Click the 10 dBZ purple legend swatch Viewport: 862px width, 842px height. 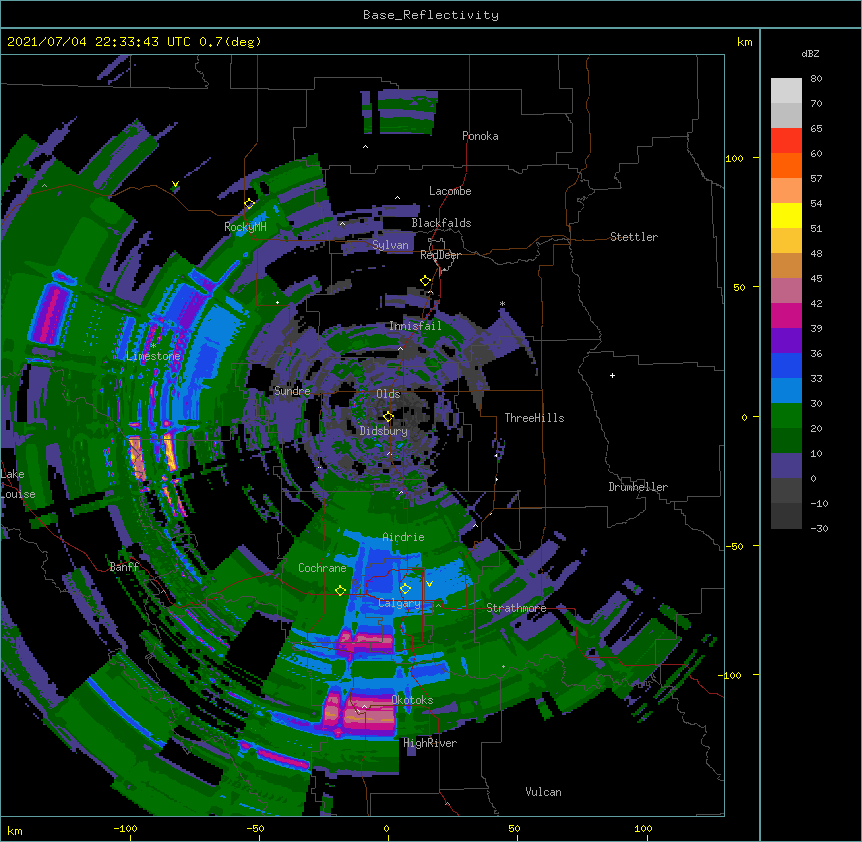(x=786, y=466)
